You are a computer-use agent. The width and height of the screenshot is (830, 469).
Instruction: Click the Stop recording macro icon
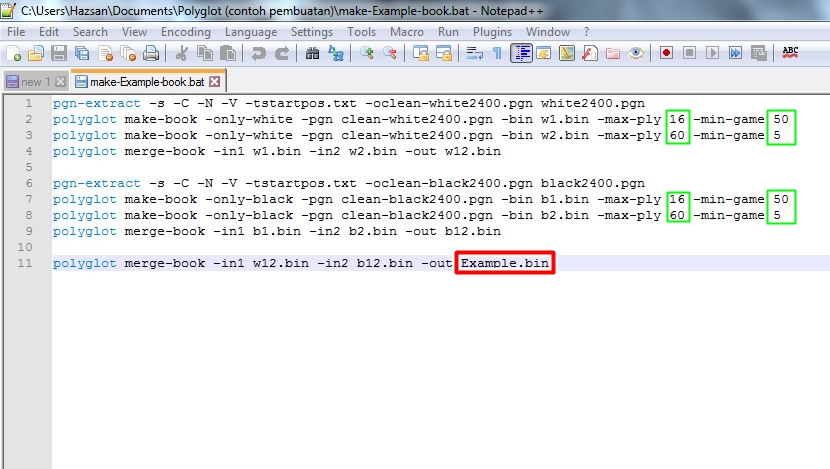coord(689,53)
